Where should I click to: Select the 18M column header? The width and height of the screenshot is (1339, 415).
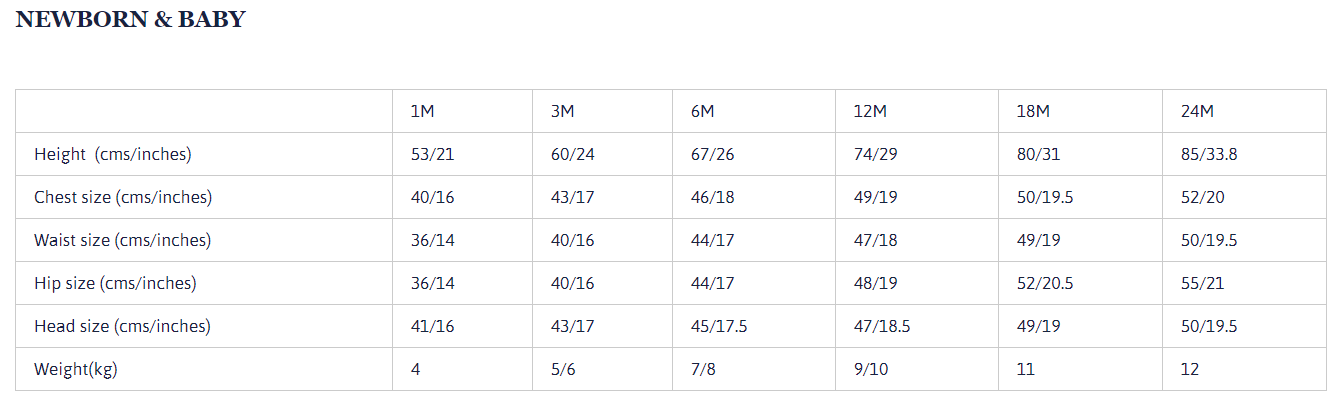[x=1034, y=111]
